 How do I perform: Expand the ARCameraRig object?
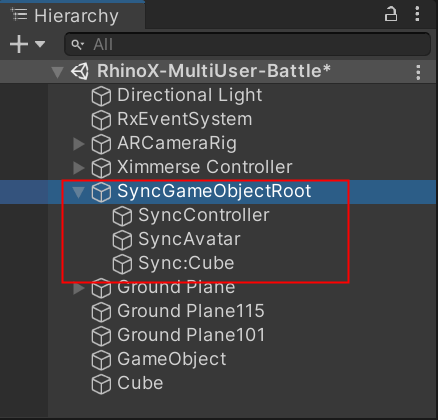pos(79,144)
